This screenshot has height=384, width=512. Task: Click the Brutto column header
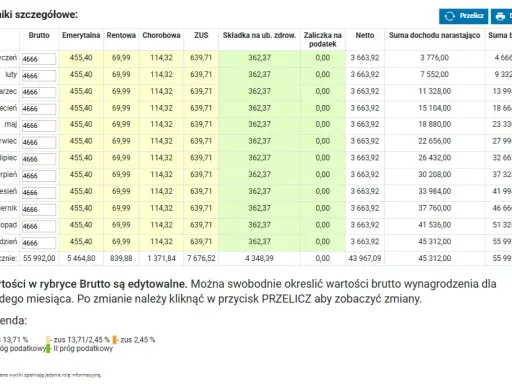coord(39,35)
